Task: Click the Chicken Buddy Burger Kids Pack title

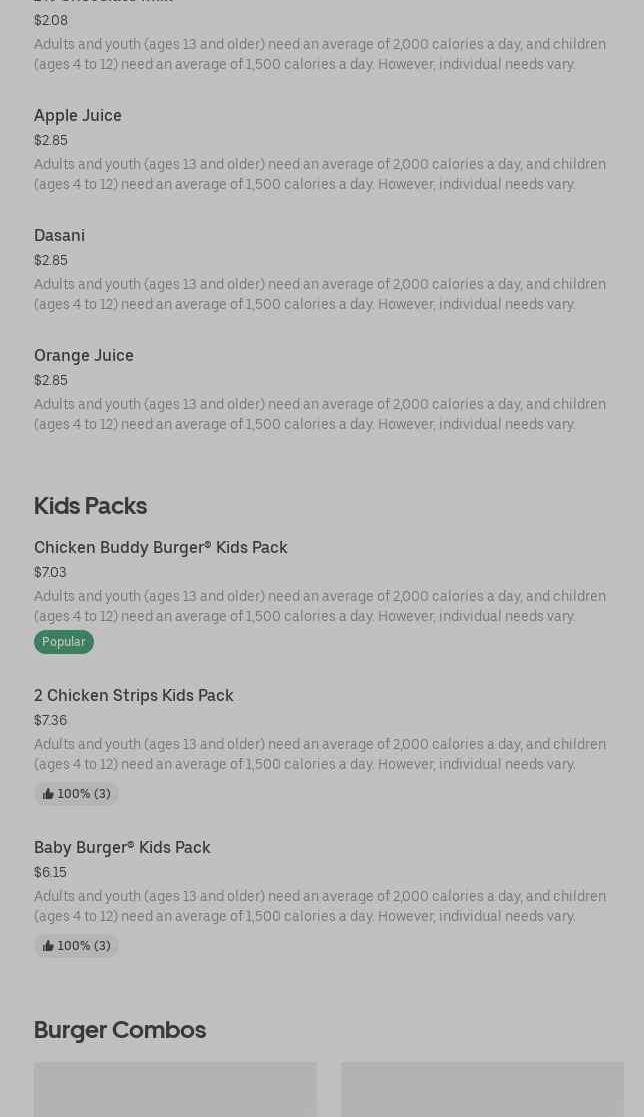Action: (x=160, y=548)
